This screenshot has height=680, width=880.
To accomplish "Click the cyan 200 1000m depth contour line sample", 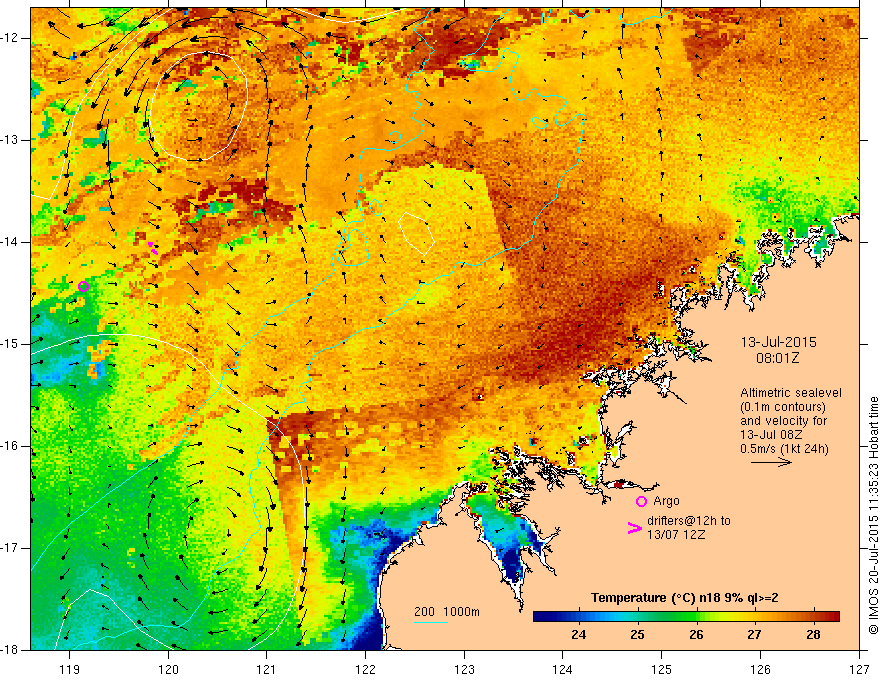I will click(430, 622).
